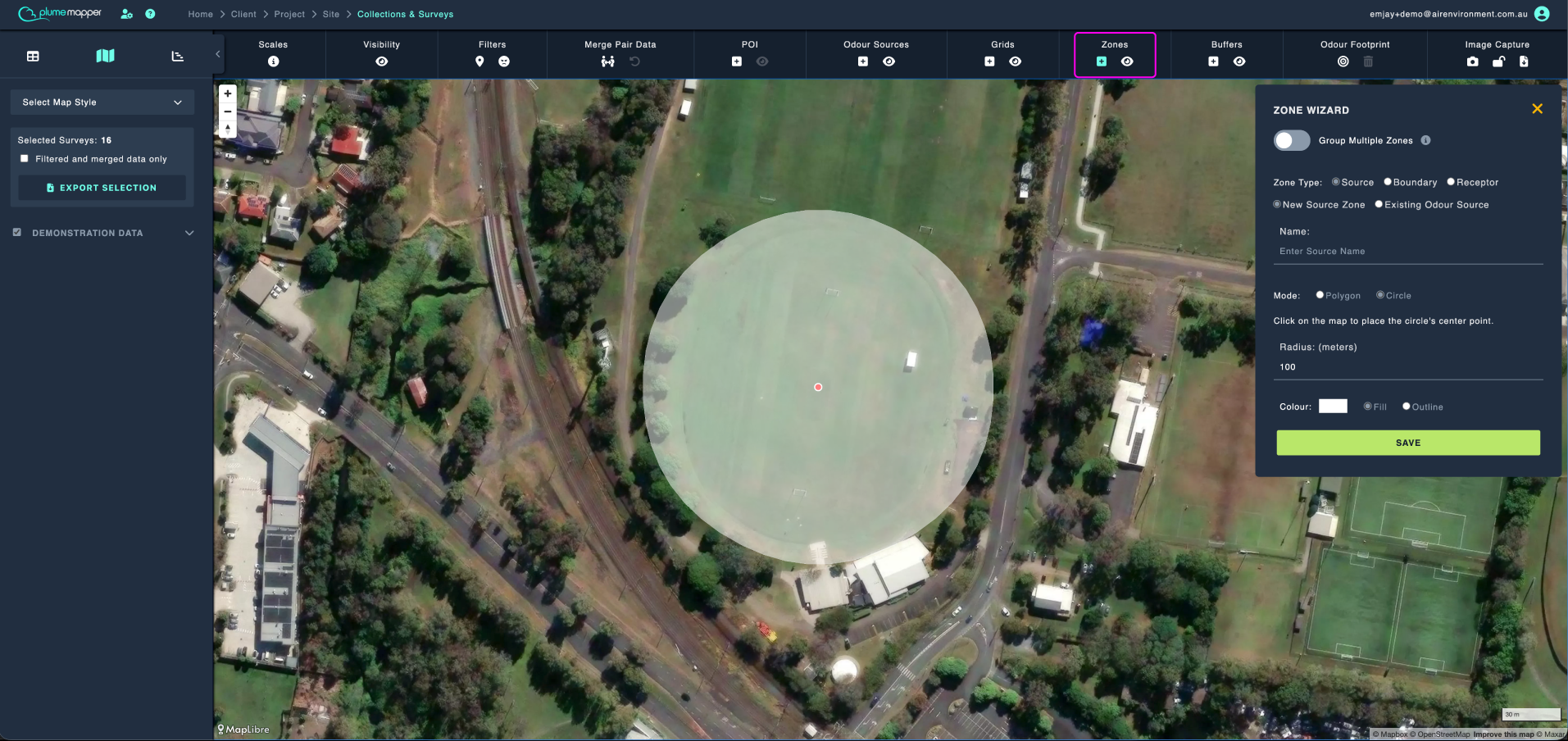Add a new Buffer with plus icon

(1213, 61)
